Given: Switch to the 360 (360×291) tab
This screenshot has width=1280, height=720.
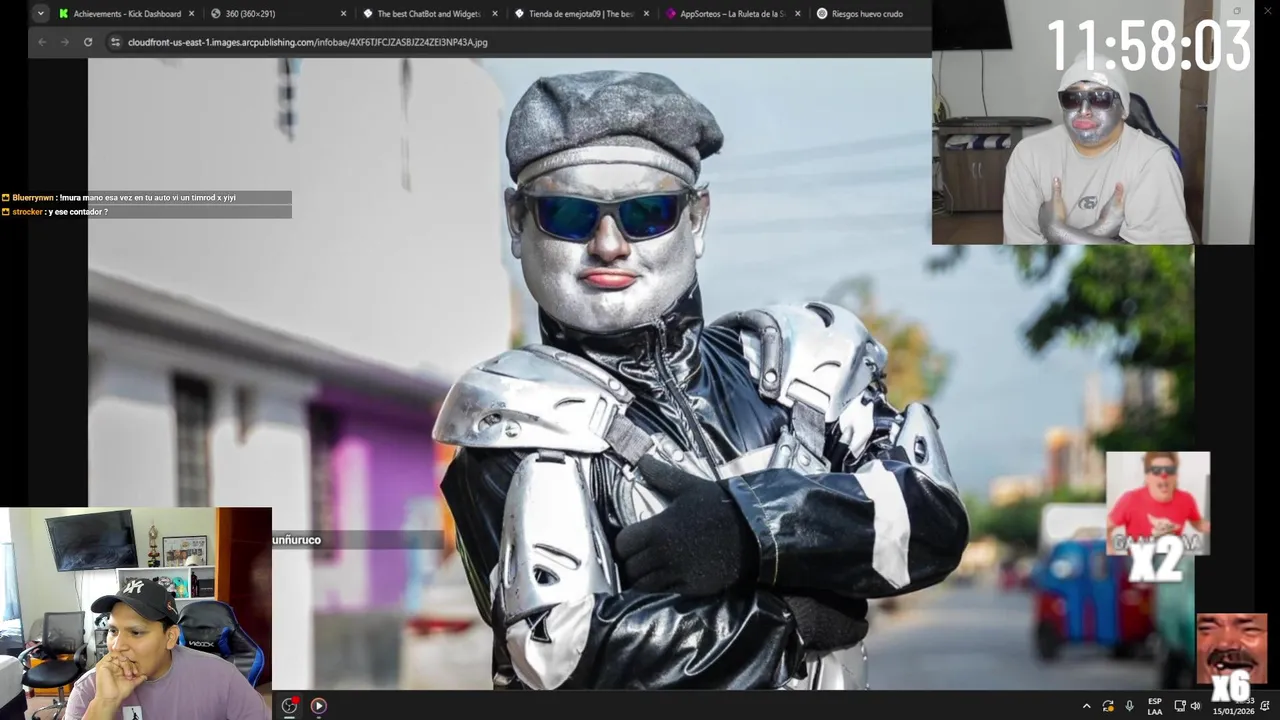Looking at the screenshot, I should 278,14.
